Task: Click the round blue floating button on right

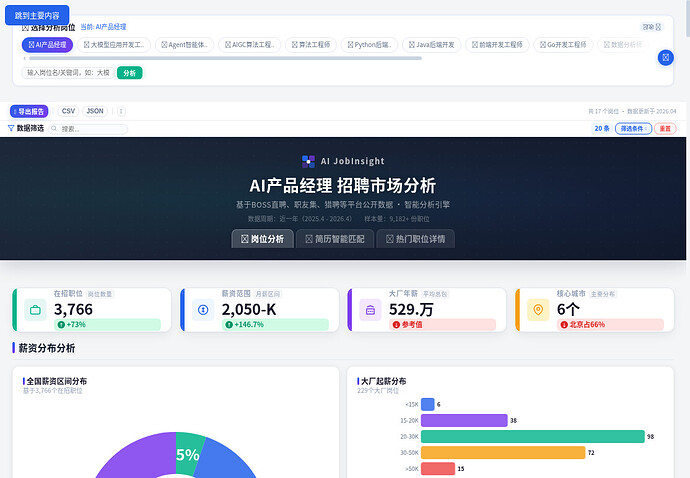Action: click(665, 57)
